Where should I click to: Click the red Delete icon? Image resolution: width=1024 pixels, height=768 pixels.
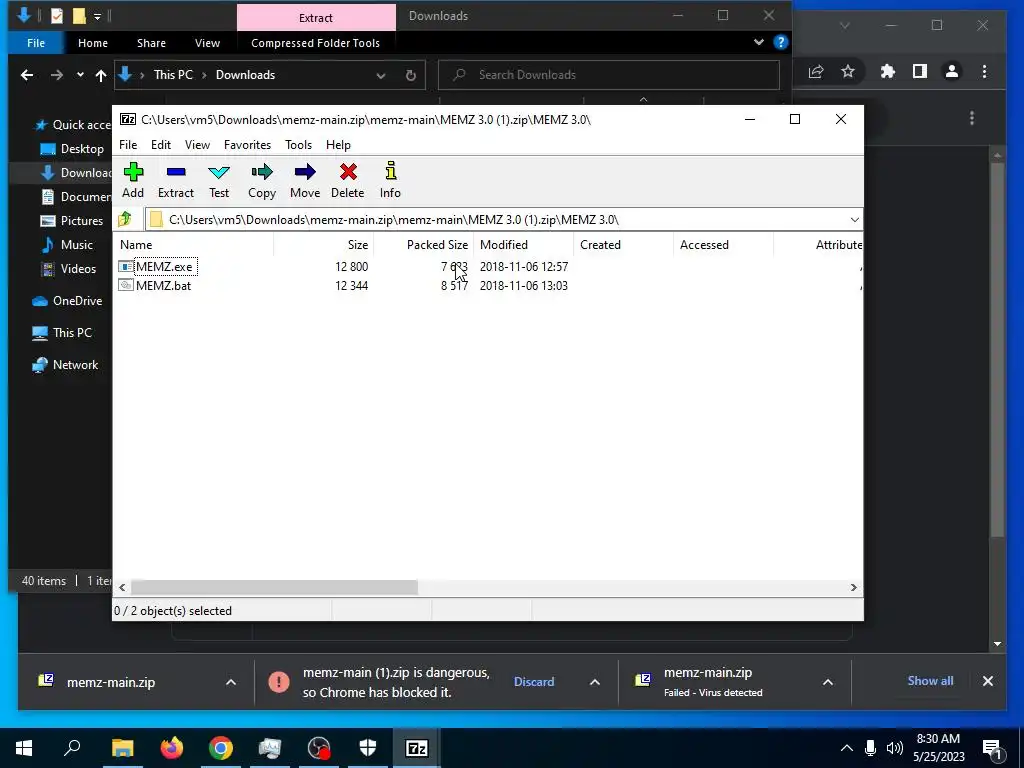(x=347, y=180)
